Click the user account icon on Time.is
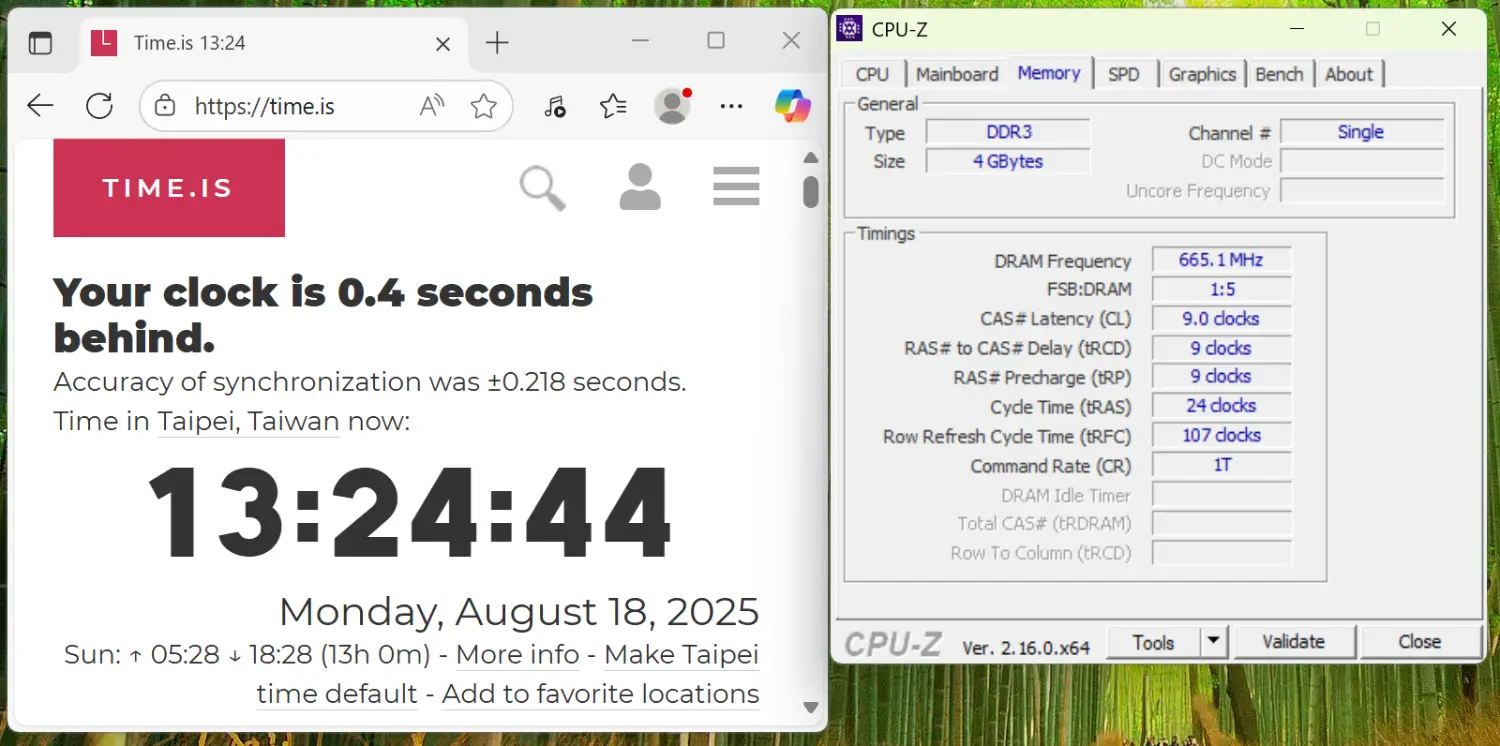 tap(640, 187)
